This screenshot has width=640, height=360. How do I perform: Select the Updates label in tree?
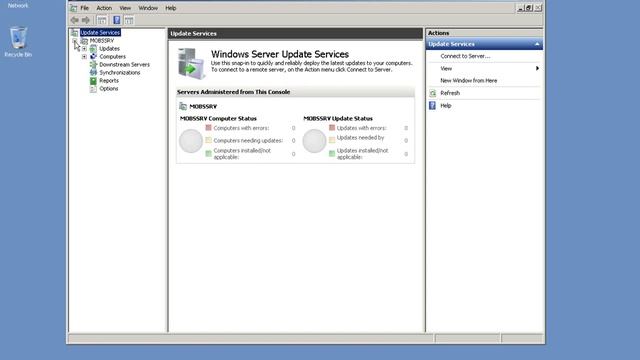pos(109,49)
